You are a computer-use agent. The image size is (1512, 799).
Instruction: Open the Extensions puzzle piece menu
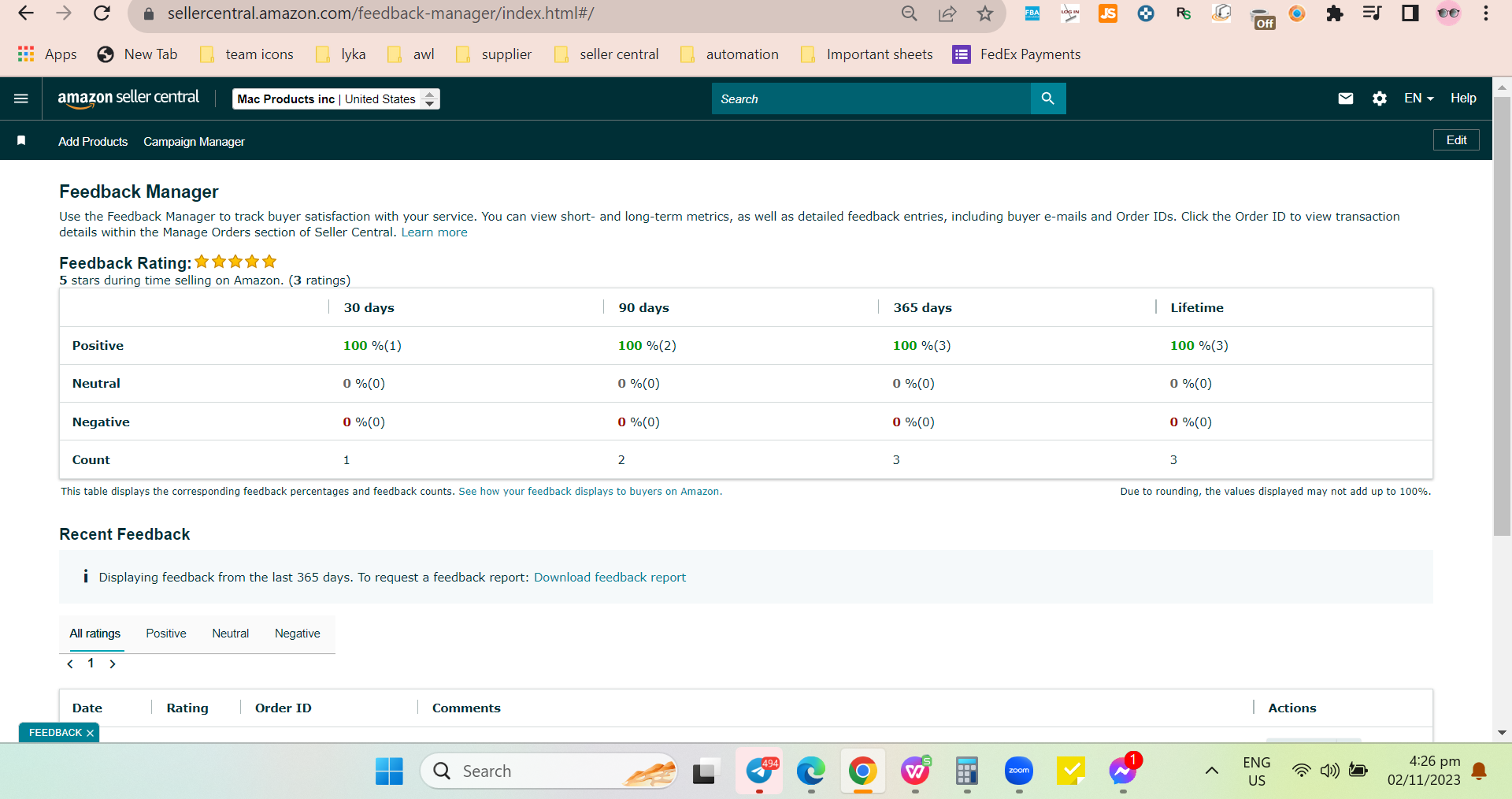click(x=1334, y=13)
